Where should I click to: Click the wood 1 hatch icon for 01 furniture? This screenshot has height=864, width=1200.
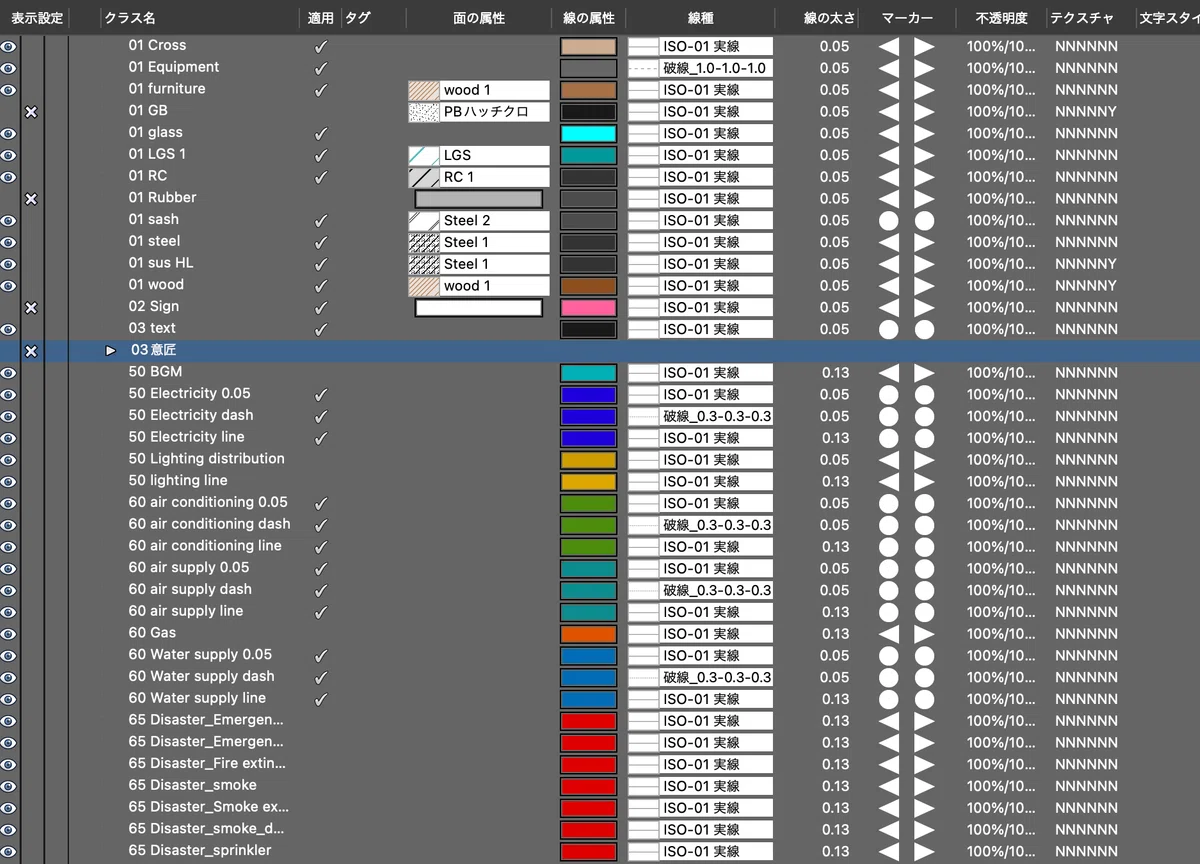coord(424,90)
